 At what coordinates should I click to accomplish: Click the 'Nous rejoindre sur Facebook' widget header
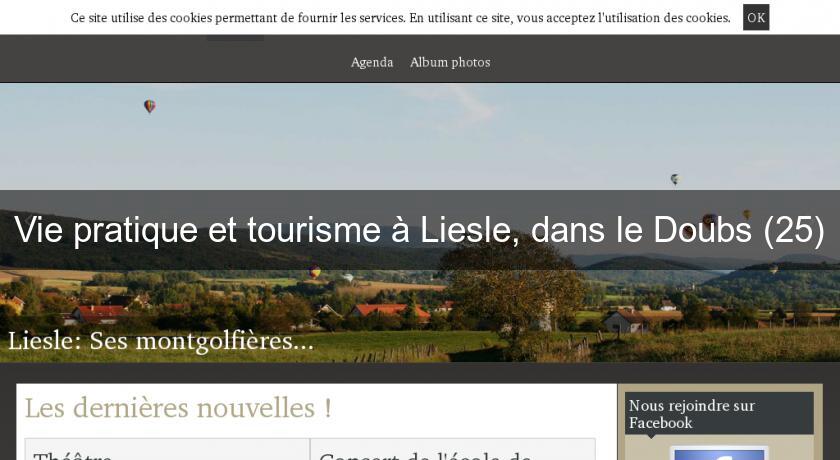[x=719, y=413]
